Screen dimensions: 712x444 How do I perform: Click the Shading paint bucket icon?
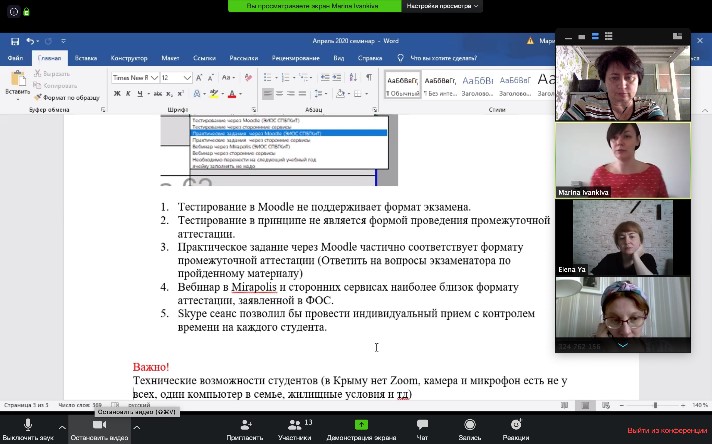pyautogui.click(x=340, y=94)
